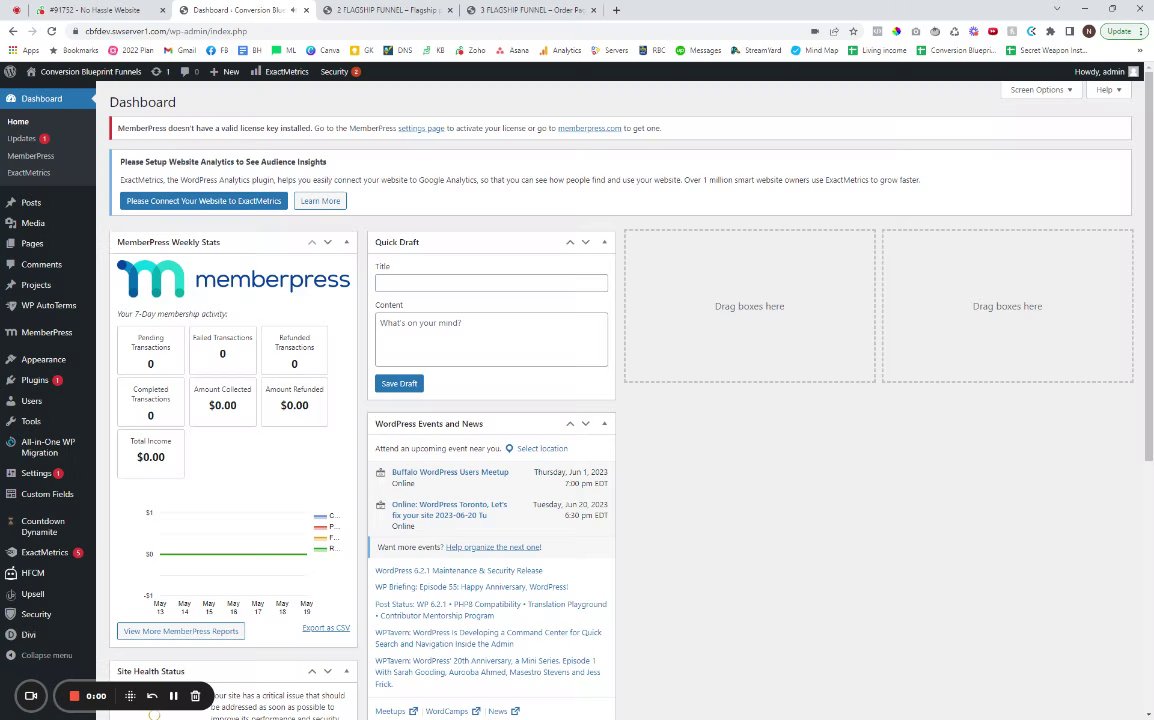Open the Security item in admin bar
The height and width of the screenshot is (720, 1154).
(x=340, y=71)
